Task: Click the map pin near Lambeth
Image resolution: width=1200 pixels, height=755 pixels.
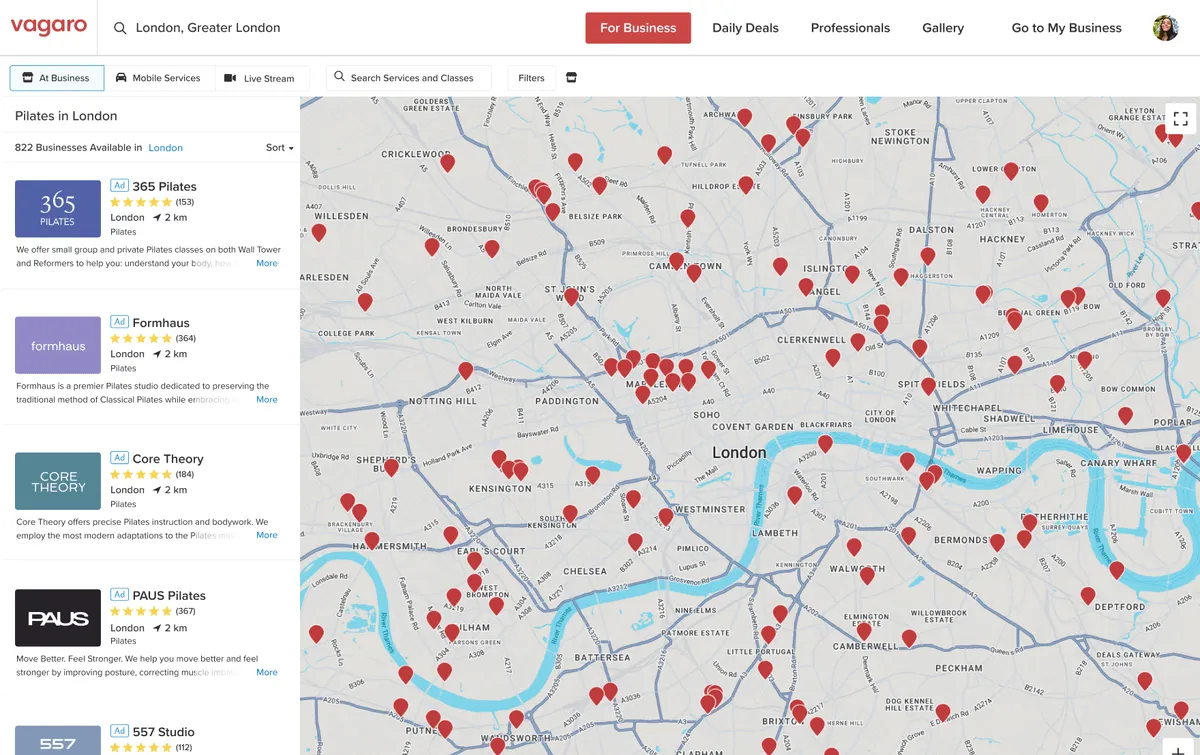Action: click(794, 494)
